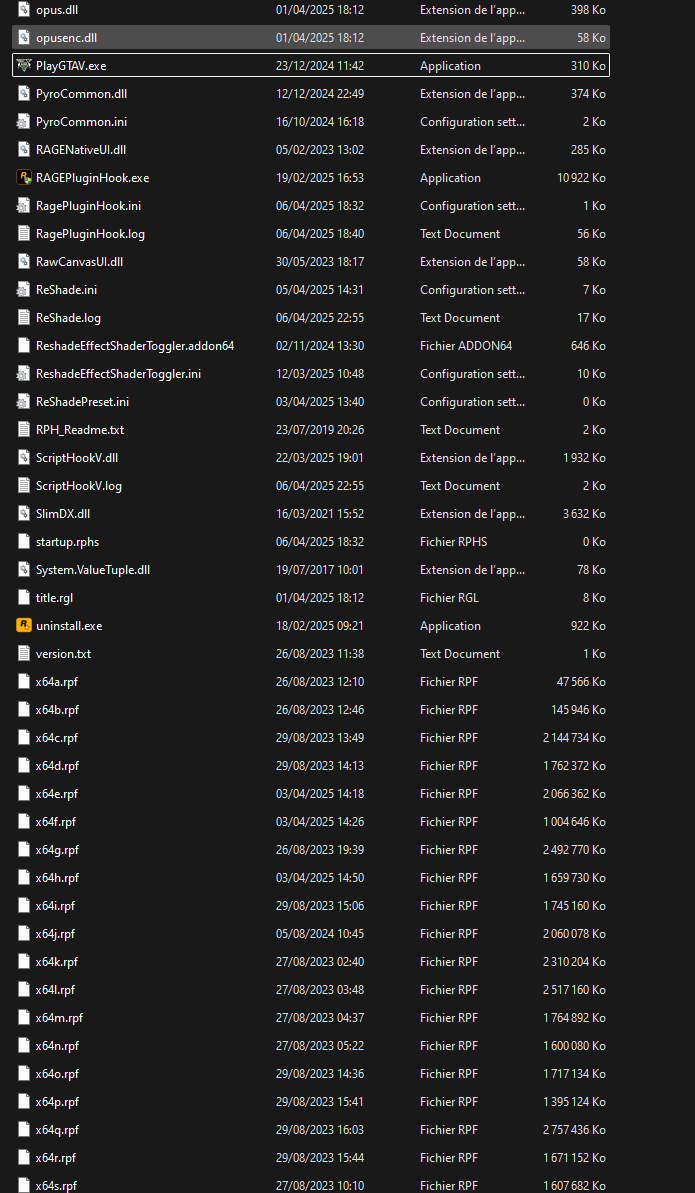The height and width of the screenshot is (1193, 695).
Task: Select the SlimDX.dll file icon
Action: pos(25,514)
